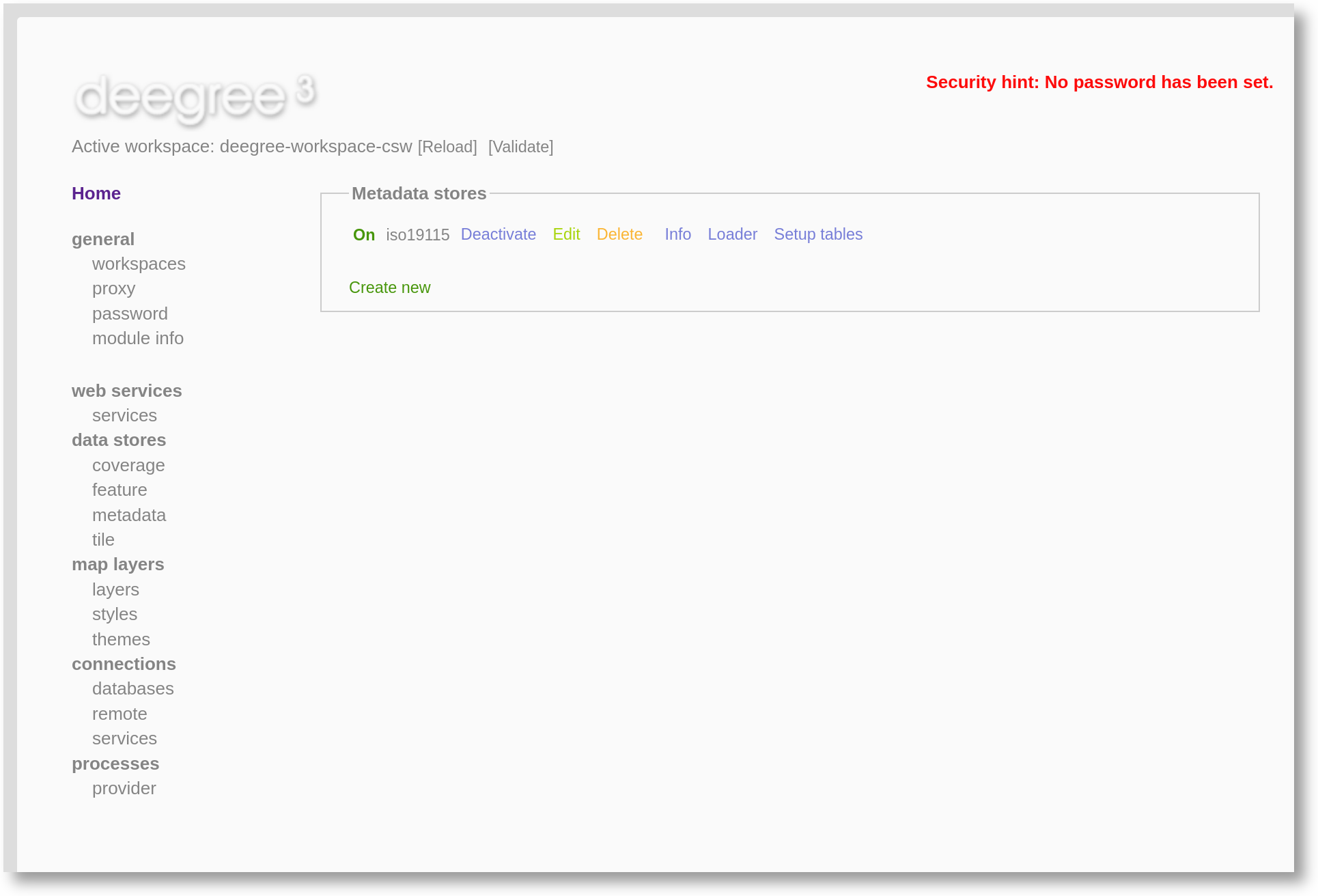Open the tile data stores page
This screenshot has width=1318, height=896.
click(103, 540)
